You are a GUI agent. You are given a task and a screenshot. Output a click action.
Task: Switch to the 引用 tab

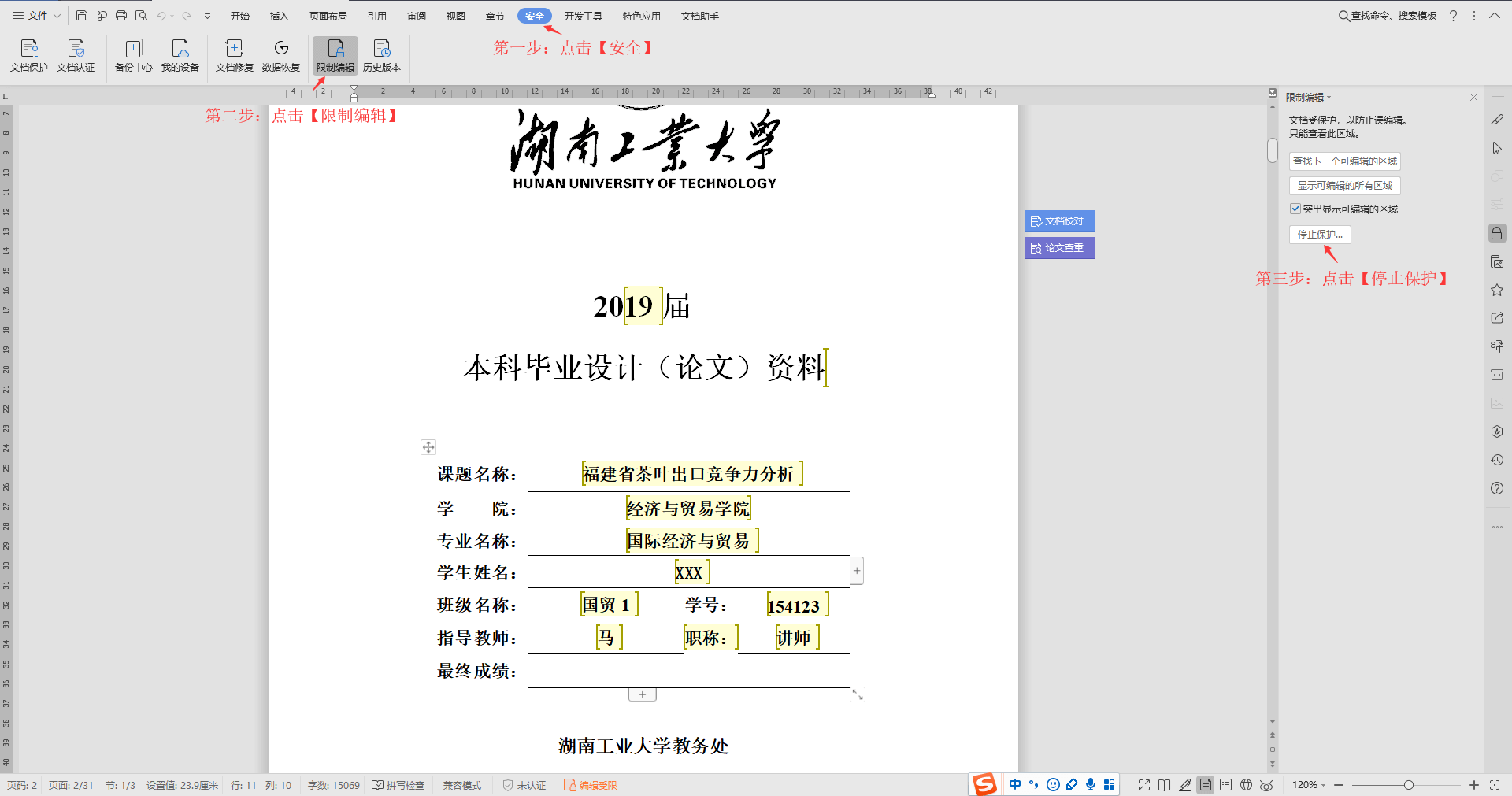[x=377, y=16]
